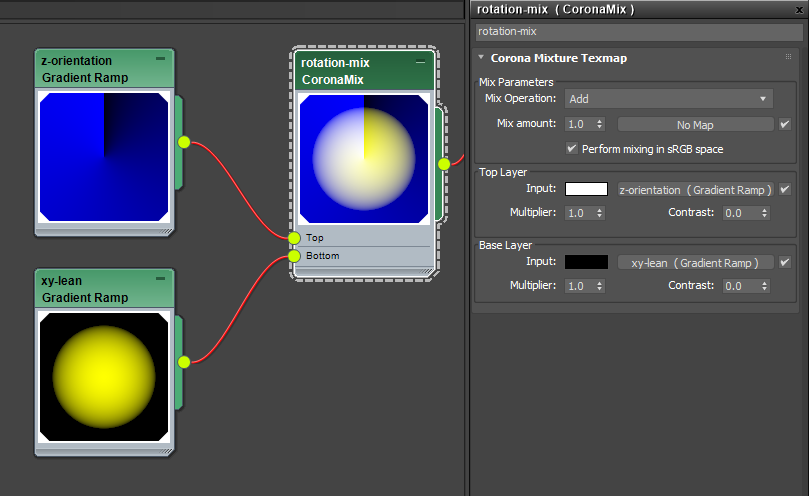This screenshot has width=809, height=496.
Task: Click the rotation-mix ( CoronaMix ) panel title
Action: [x=556, y=9]
